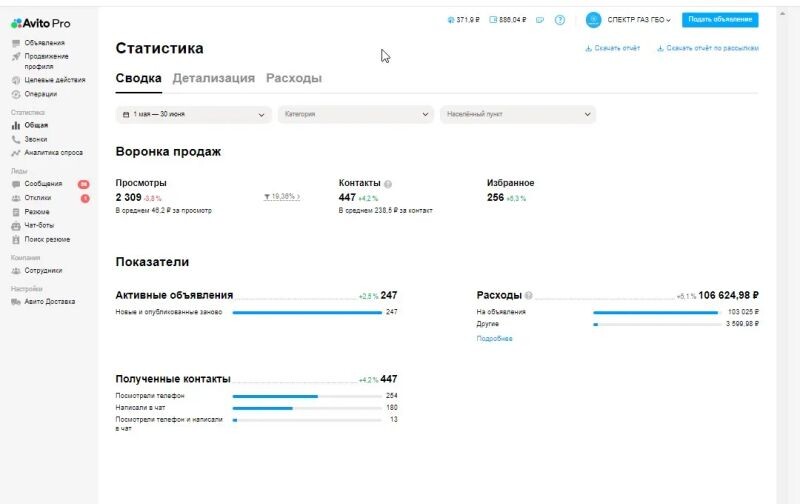The height and width of the screenshot is (504, 800).
Task: Open the help question mark icon
Action: point(560,20)
